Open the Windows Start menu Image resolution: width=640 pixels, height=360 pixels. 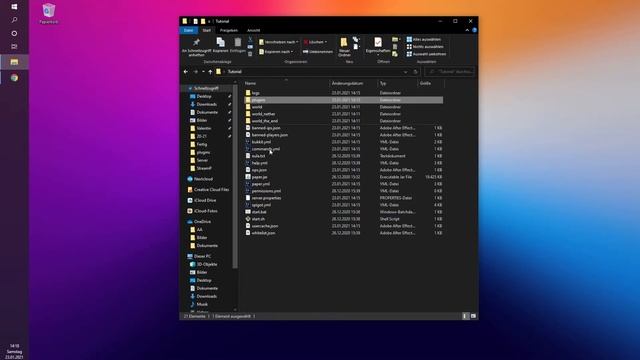[14, 7]
